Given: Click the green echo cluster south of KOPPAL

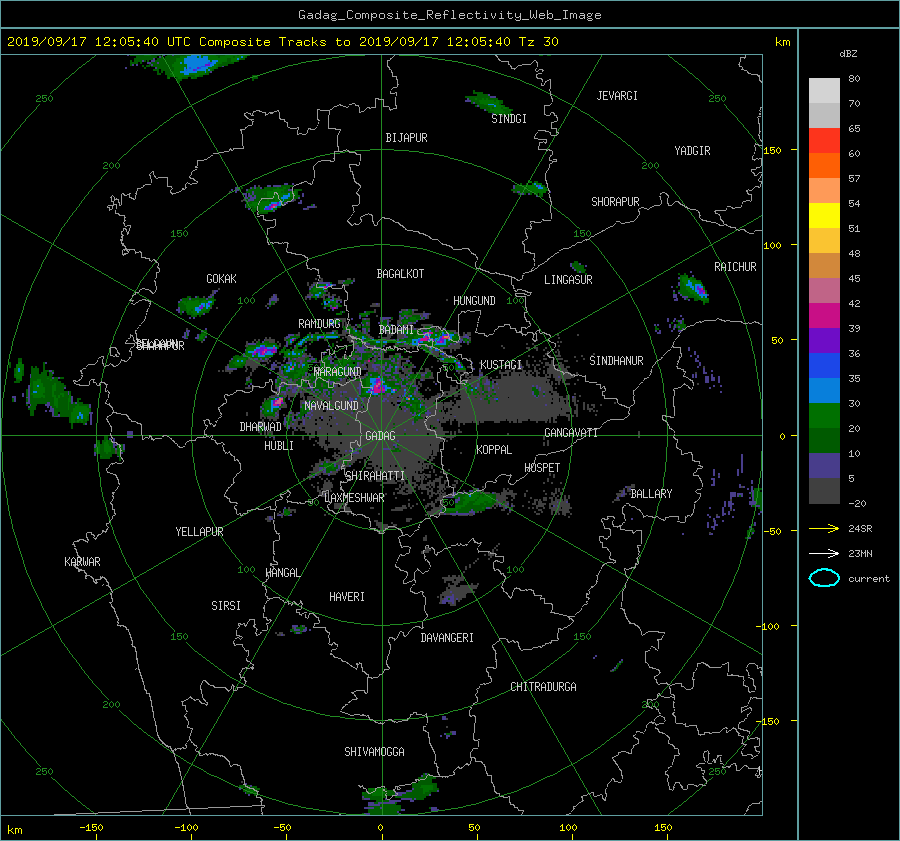Looking at the screenshot, I should [473, 502].
